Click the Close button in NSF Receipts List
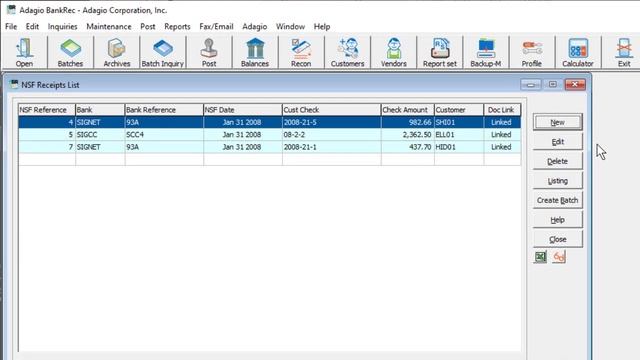 (x=558, y=239)
